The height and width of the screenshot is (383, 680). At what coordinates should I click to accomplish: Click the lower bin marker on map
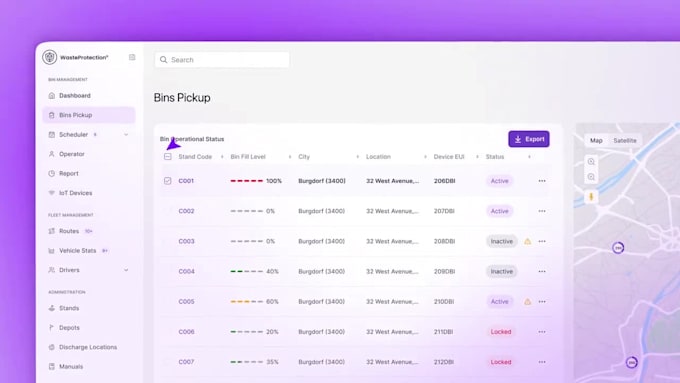tap(632, 362)
